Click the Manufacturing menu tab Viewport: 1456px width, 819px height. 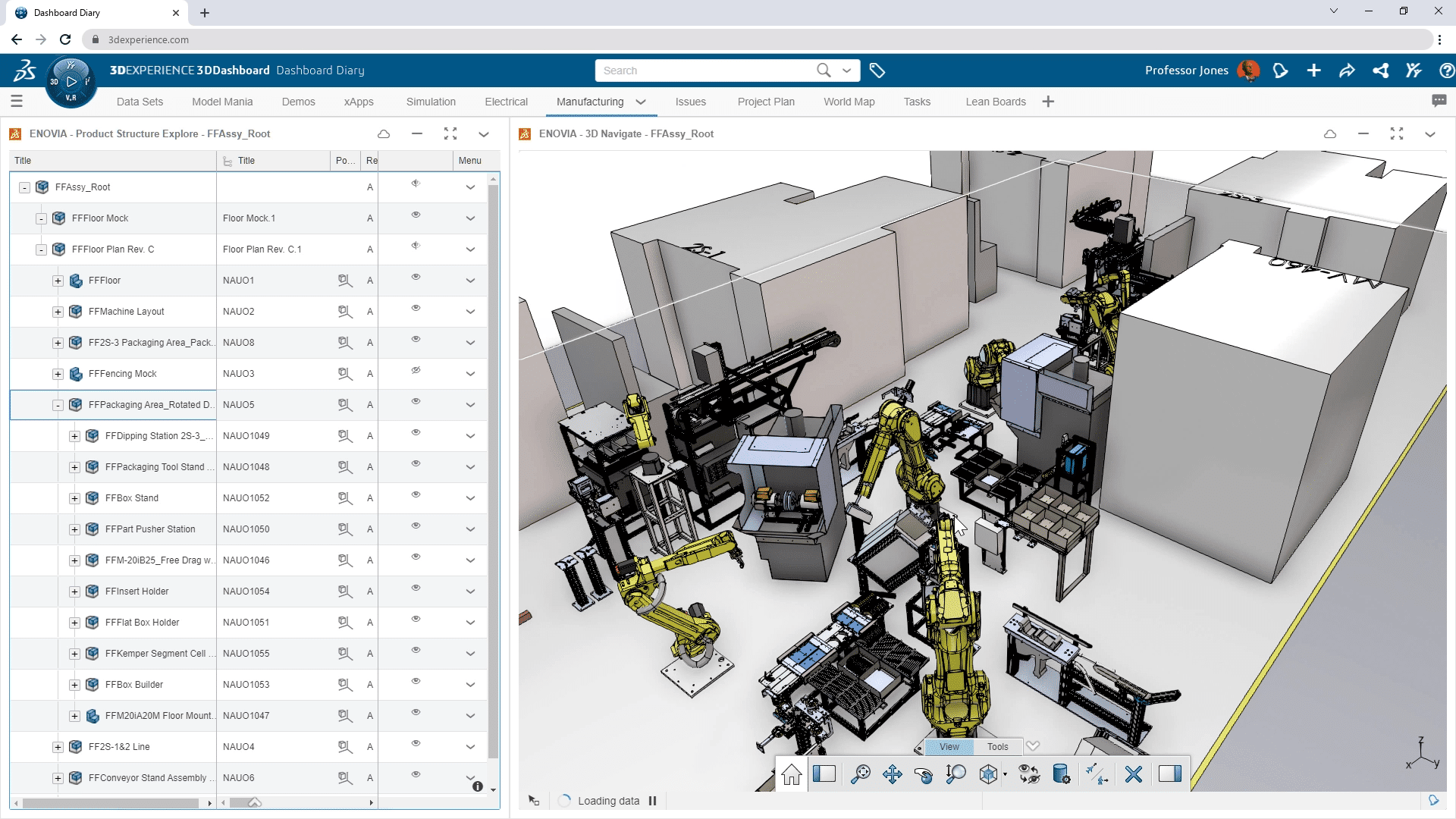(591, 101)
